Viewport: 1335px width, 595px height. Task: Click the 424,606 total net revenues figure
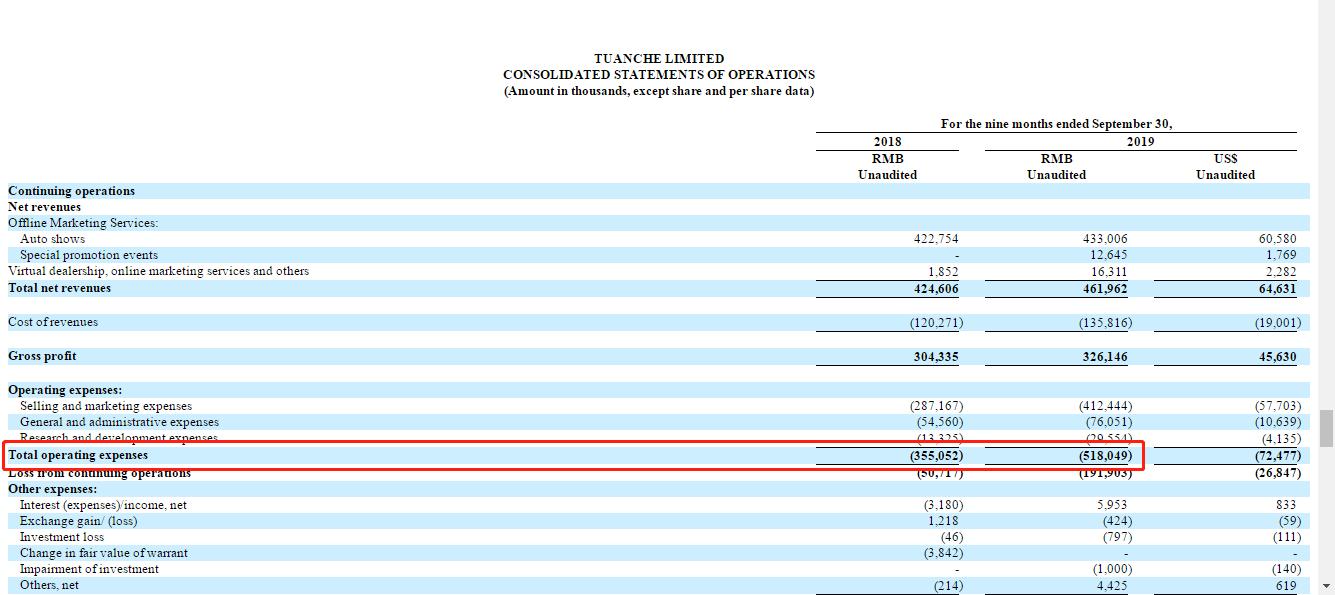(x=936, y=288)
